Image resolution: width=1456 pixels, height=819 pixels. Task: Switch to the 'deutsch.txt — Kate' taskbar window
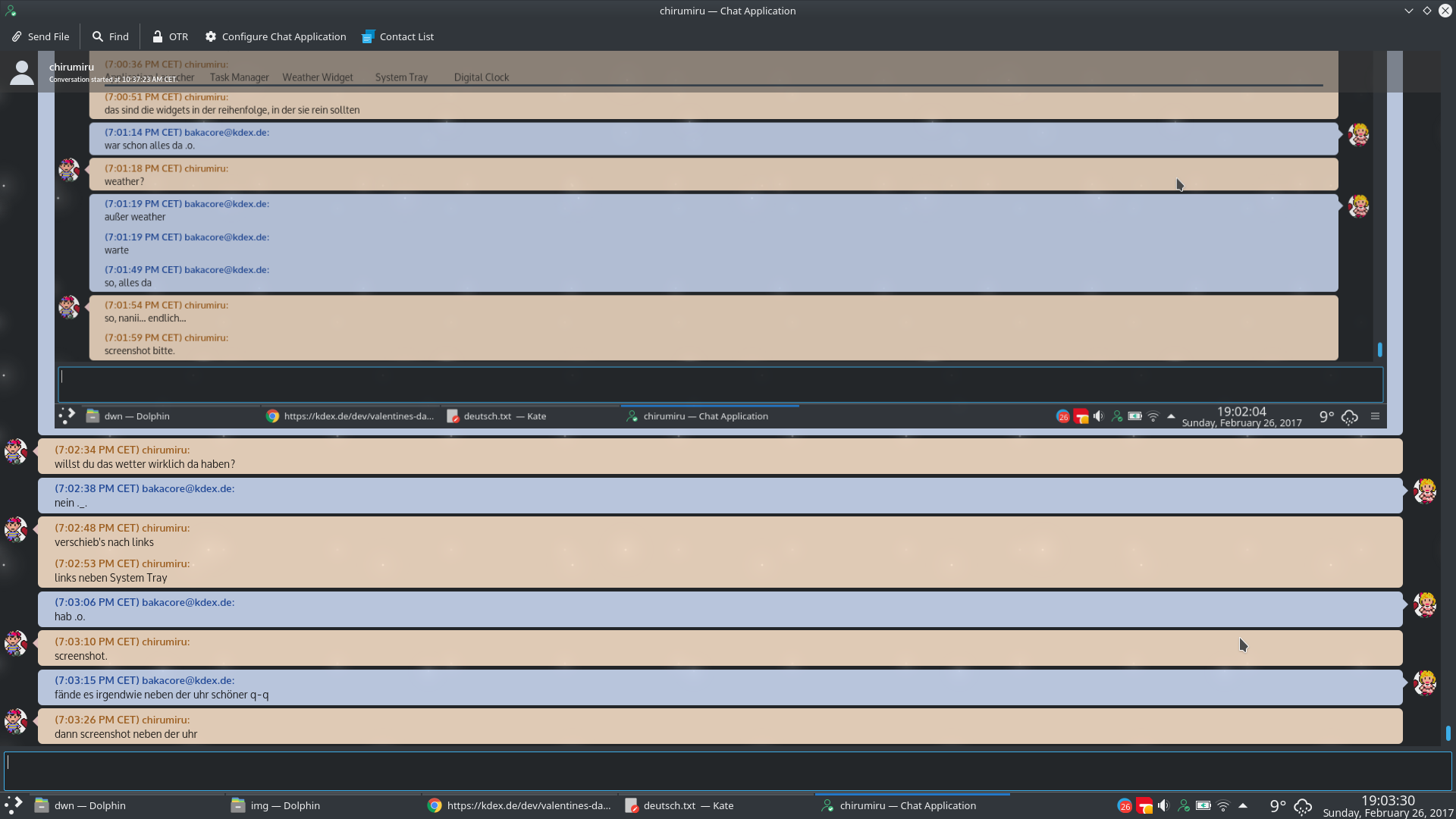pos(717,805)
